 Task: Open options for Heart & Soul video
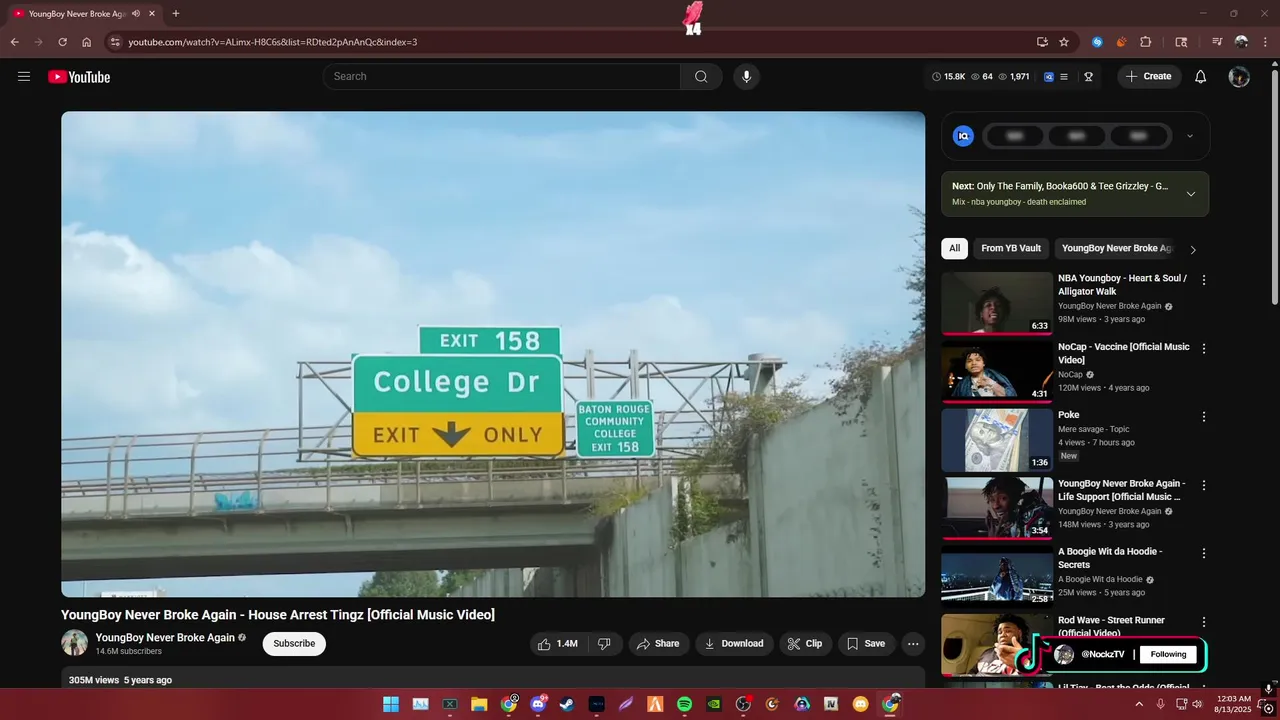pyautogui.click(x=1204, y=280)
